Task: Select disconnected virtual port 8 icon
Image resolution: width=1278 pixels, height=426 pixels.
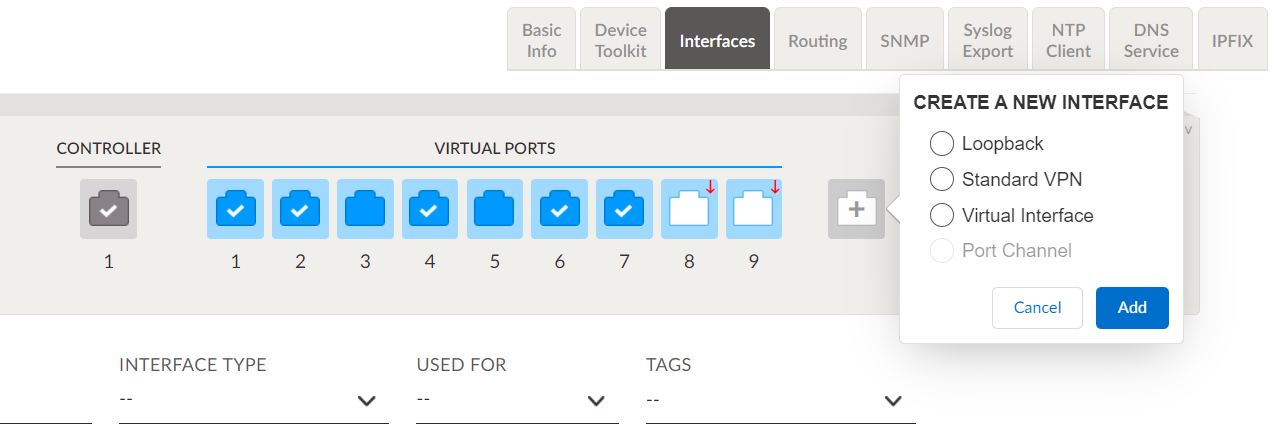Action: pyautogui.click(x=689, y=209)
